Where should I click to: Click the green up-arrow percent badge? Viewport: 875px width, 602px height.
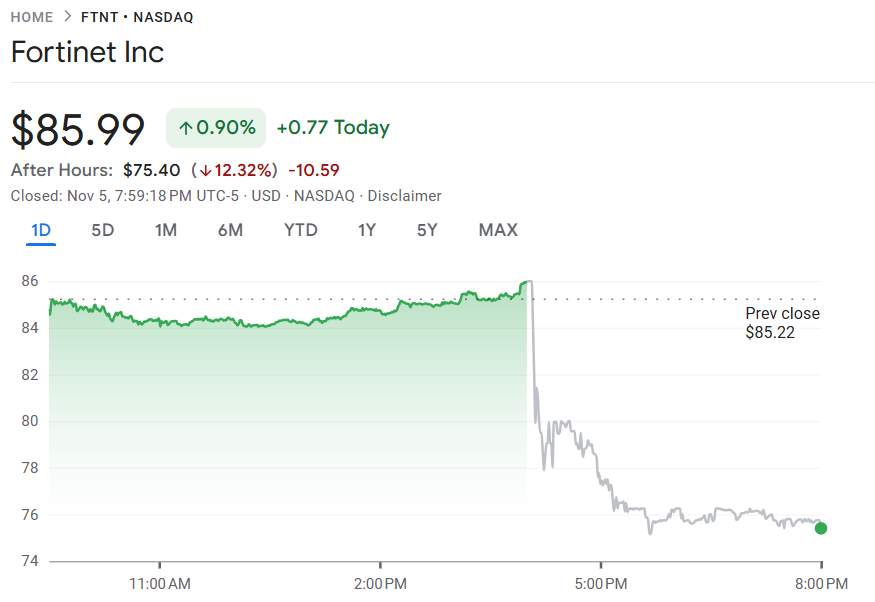(x=216, y=128)
